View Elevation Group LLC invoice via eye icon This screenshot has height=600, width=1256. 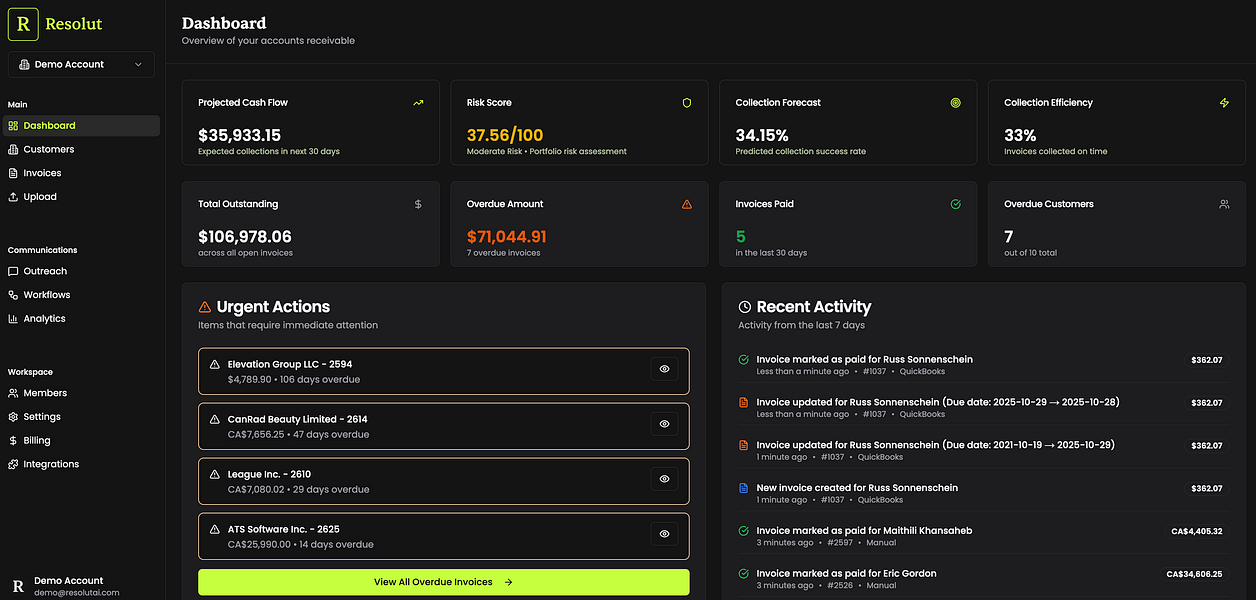664,369
